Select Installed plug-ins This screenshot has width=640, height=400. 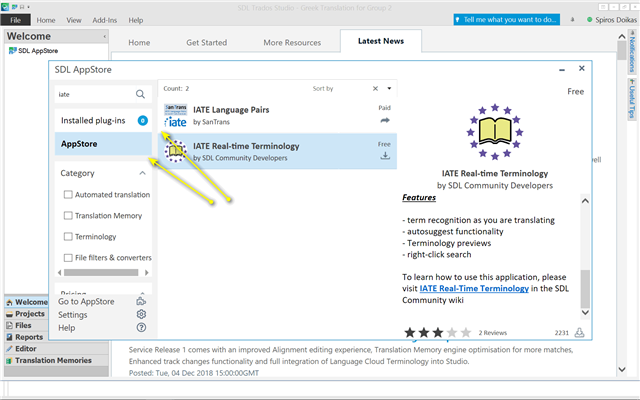[103, 120]
